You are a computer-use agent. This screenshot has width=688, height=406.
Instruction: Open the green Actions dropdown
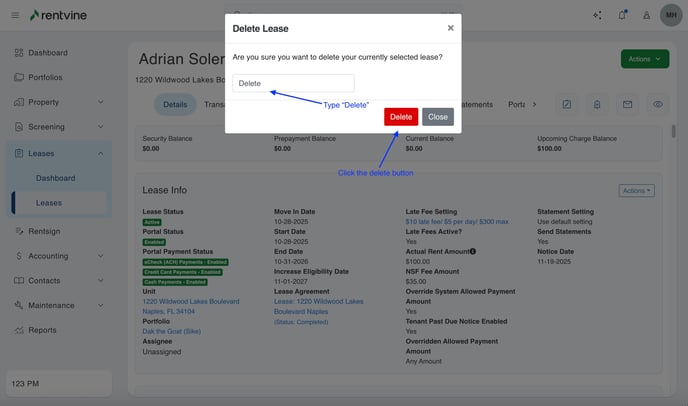(645, 59)
